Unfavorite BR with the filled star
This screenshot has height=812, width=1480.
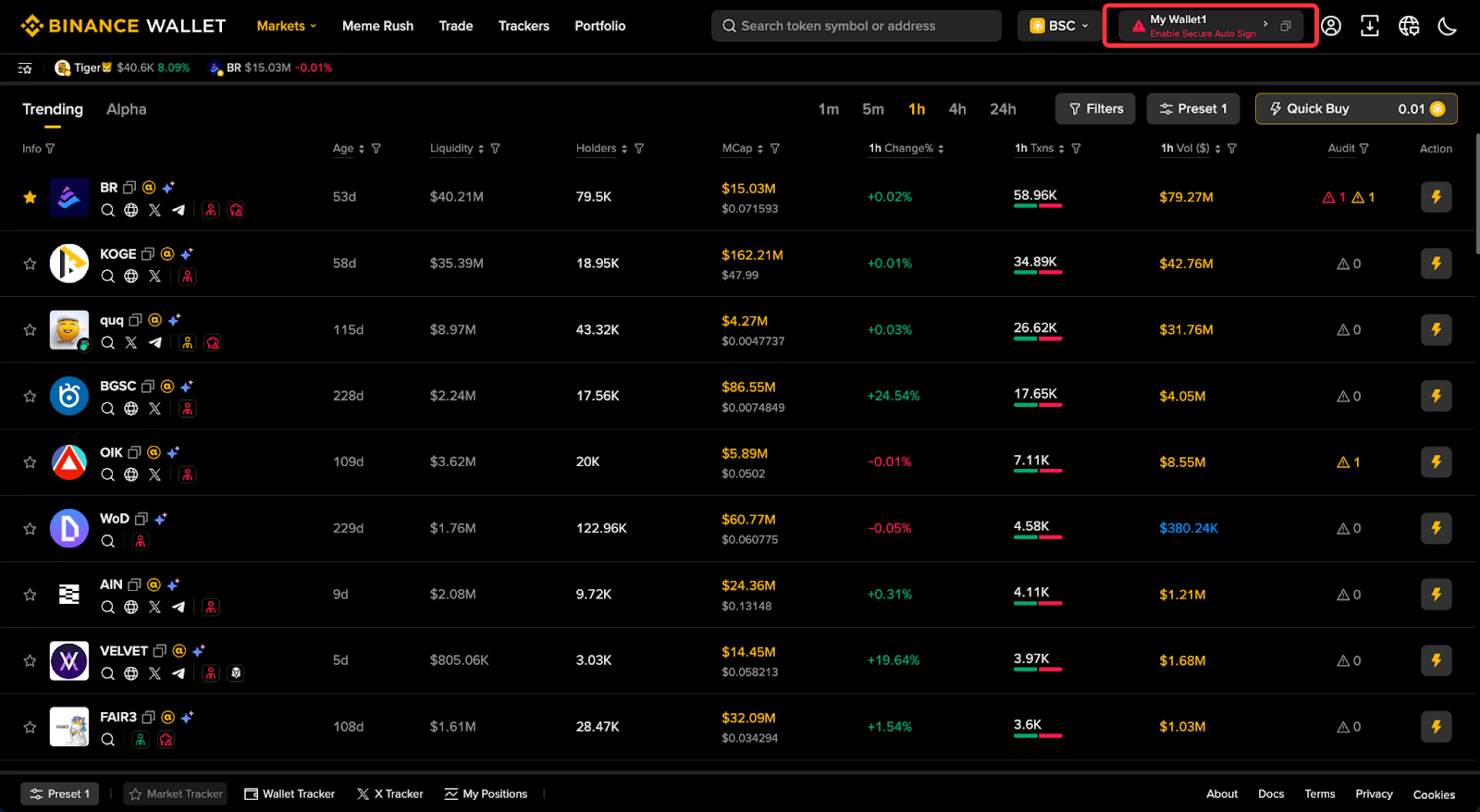30,197
